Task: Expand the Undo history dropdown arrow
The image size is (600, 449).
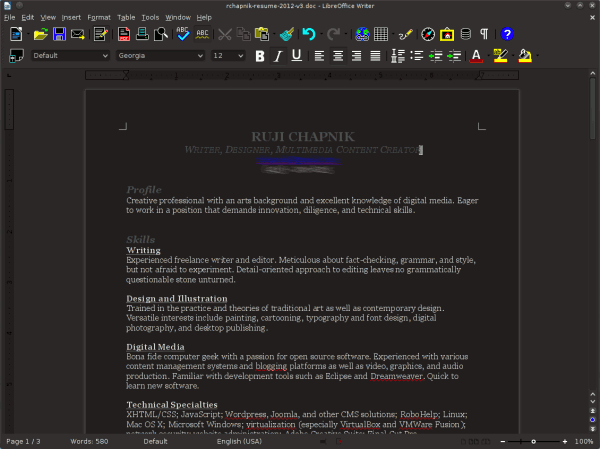Action: point(321,34)
